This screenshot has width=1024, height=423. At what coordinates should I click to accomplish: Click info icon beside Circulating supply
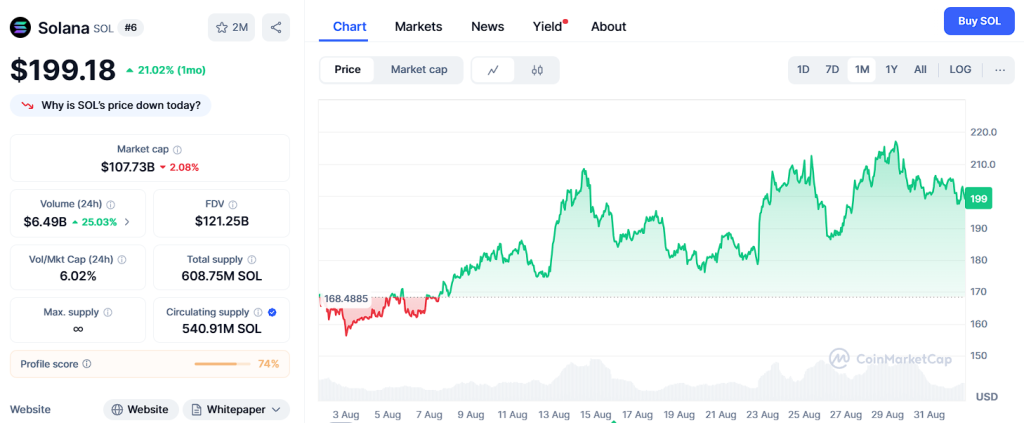[x=258, y=312]
